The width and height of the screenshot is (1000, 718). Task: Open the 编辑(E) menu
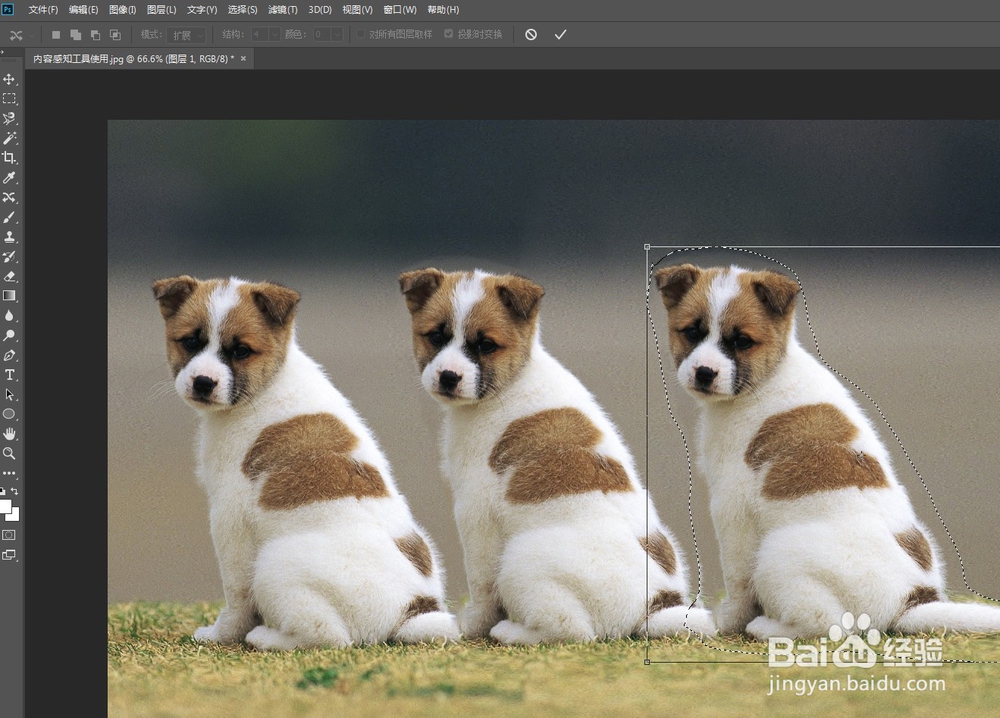(x=83, y=10)
